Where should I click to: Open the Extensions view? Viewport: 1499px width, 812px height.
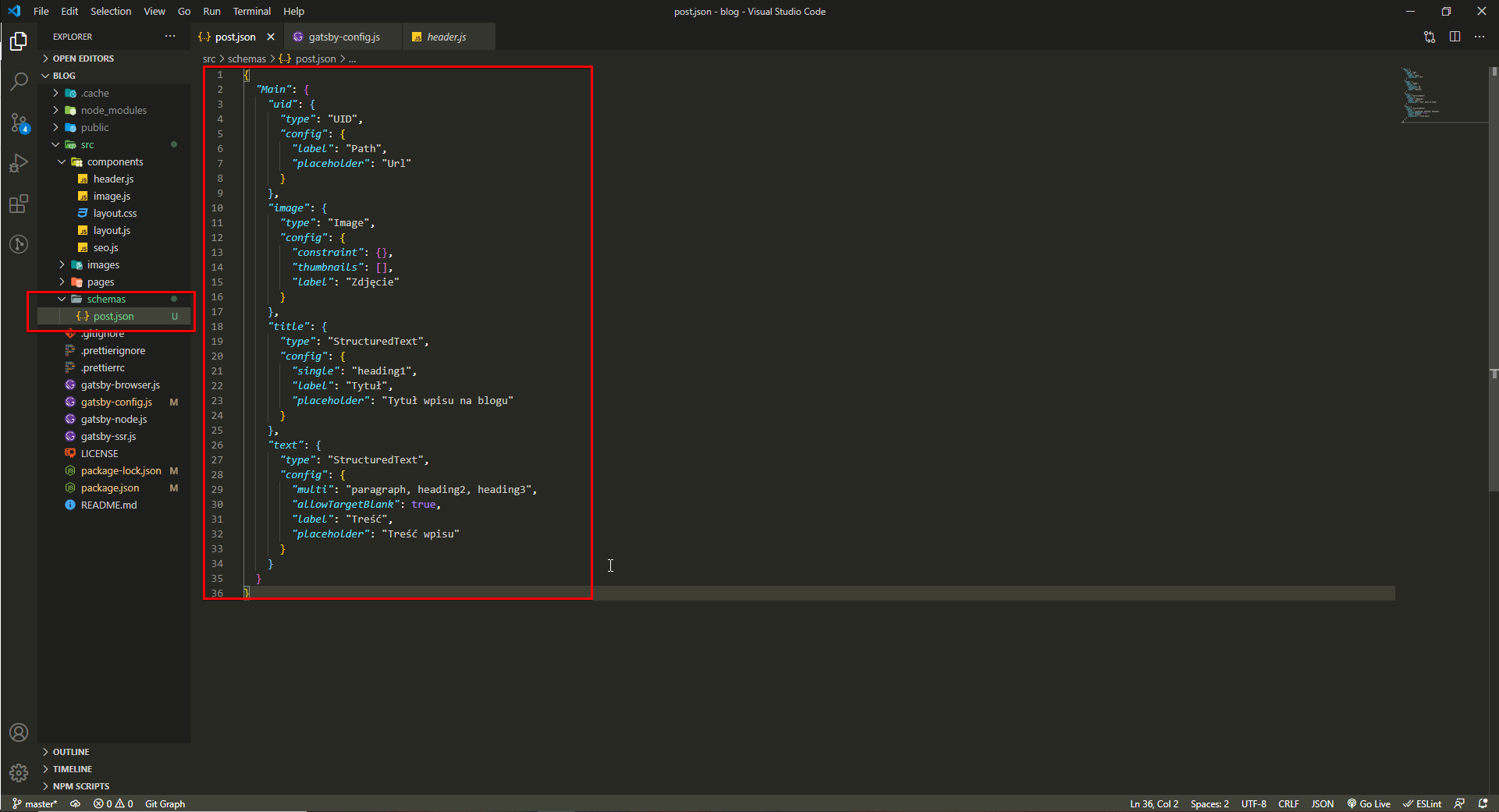pyautogui.click(x=19, y=204)
